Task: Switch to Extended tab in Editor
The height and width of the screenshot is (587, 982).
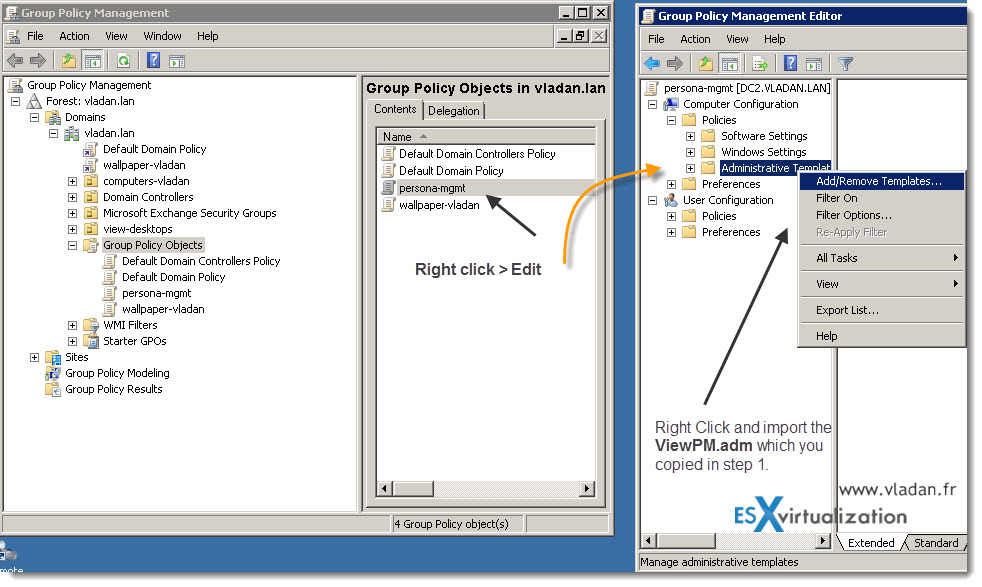Action: point(871,543)
